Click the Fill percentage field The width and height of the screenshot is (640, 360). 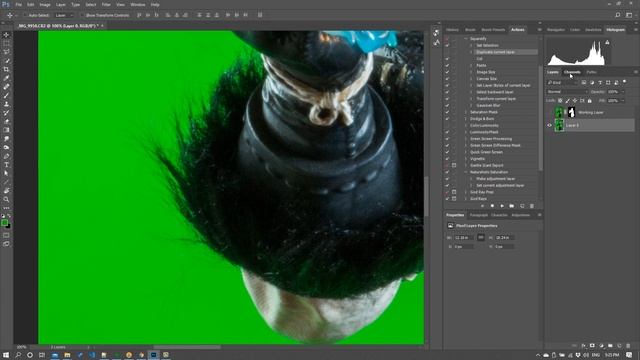[x=613, y=100]
